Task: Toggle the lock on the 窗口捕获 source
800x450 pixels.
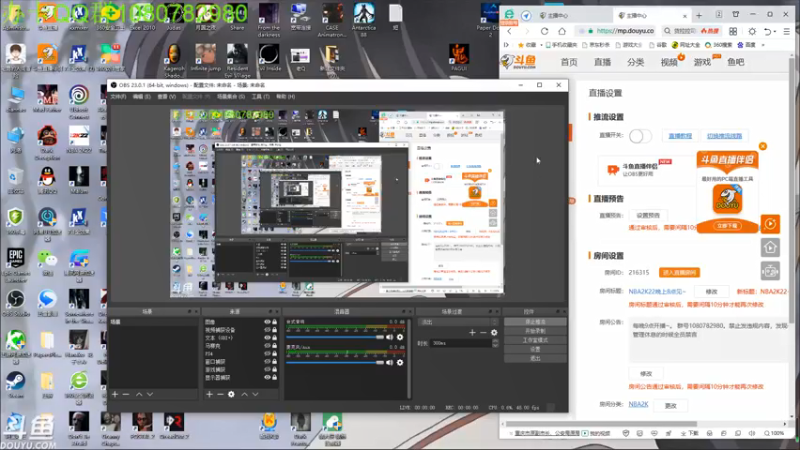Action: click(274, 362)
